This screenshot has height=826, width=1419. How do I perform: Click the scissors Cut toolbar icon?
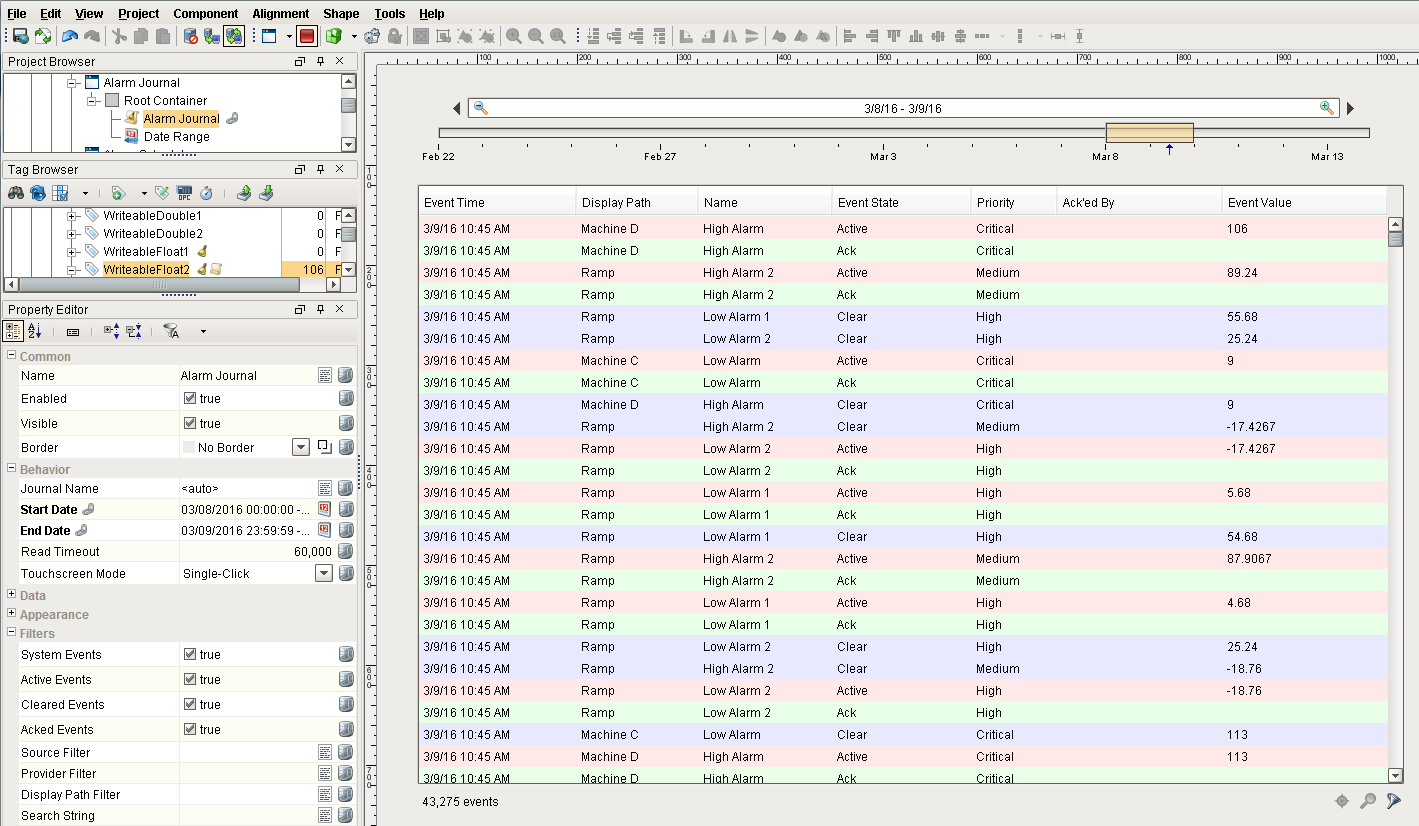tap(119, 36)
